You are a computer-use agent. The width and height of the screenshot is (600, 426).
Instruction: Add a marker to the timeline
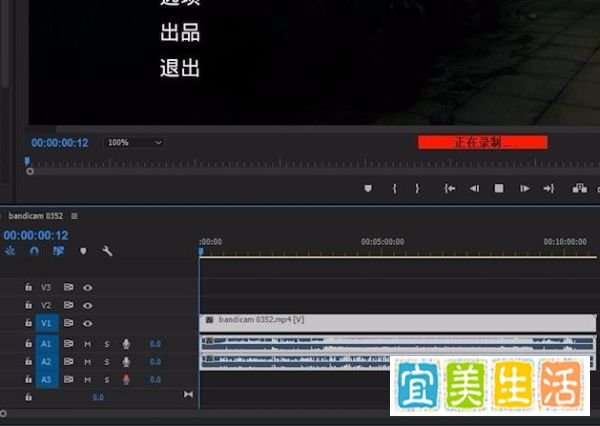click(83, 251)
